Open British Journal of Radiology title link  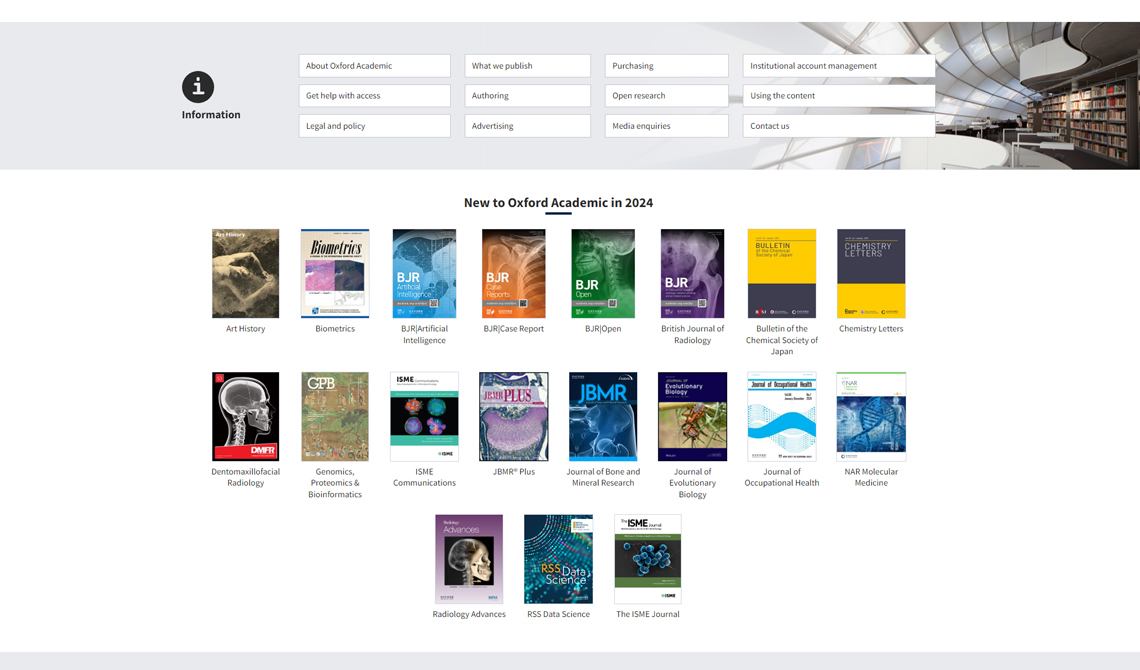pyautogui.click(x=693, y=334)
